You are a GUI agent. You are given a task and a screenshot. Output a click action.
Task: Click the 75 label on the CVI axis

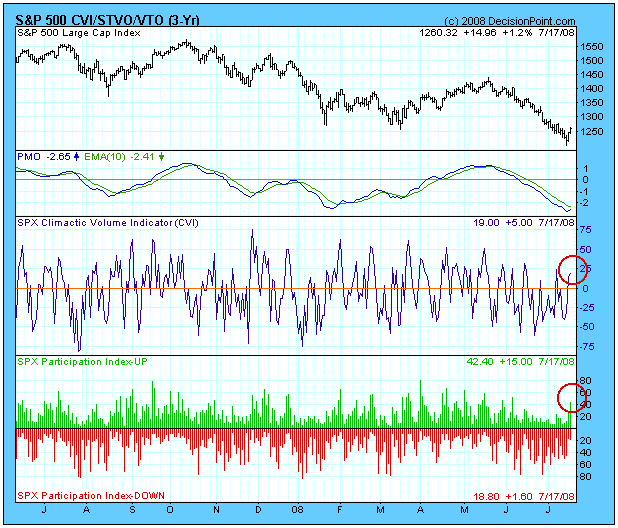coord(586,230)
